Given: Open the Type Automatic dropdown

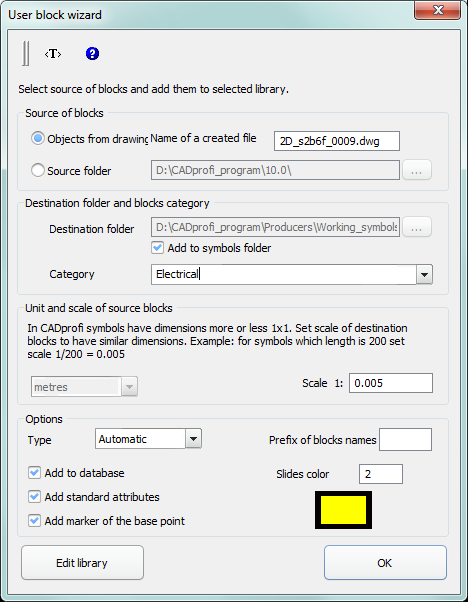Looking at the screenshot, I should pos(193,439).
